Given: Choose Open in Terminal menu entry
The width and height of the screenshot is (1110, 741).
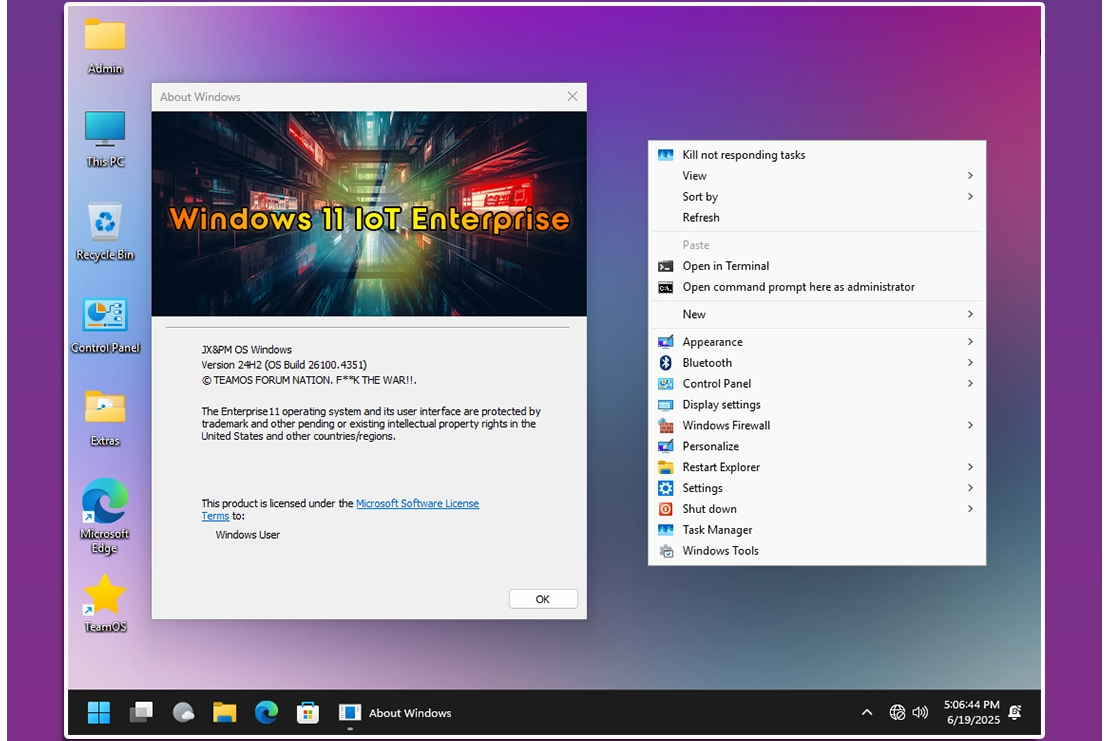Looking at the screenshot, I should (x=817, y=266).
